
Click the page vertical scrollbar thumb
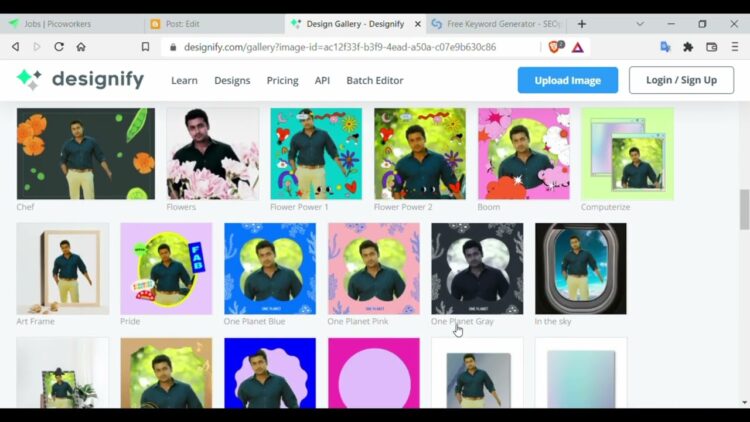pos(744,210)
